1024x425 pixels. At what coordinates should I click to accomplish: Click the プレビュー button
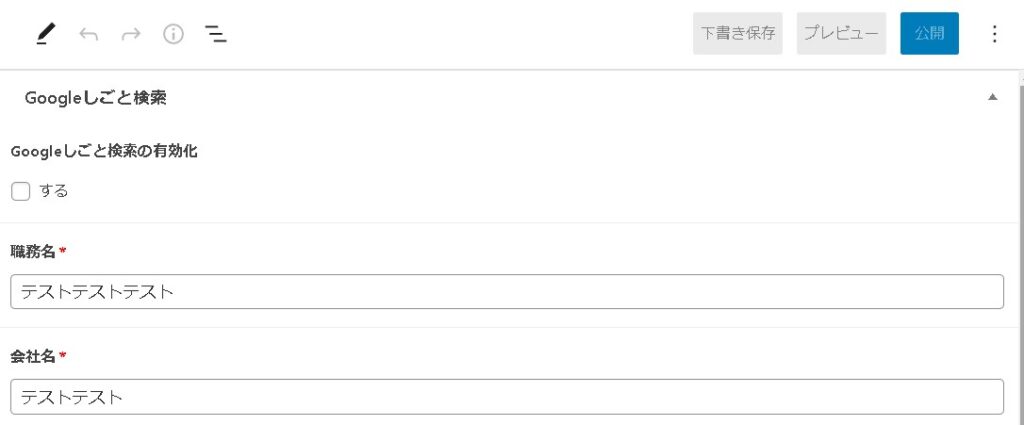(842, 33)
